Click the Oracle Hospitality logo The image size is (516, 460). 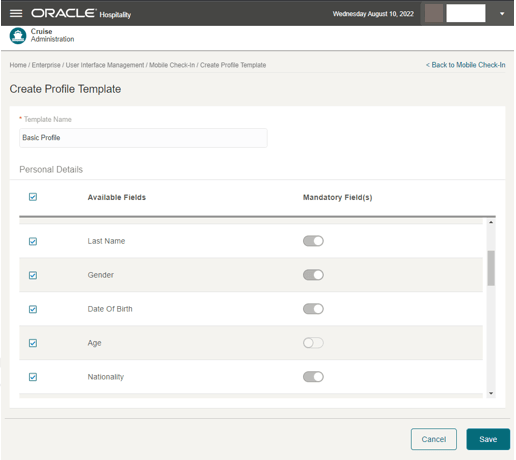pyautogui.click(x=81, y=13)
